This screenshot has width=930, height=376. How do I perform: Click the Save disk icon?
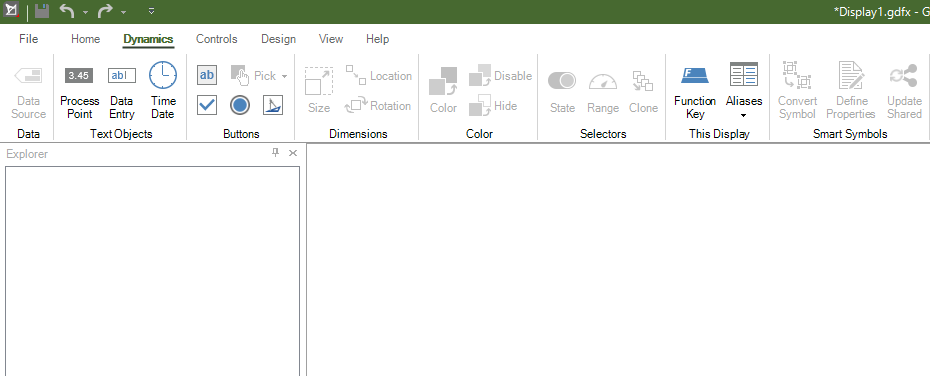tap(41, 11)
